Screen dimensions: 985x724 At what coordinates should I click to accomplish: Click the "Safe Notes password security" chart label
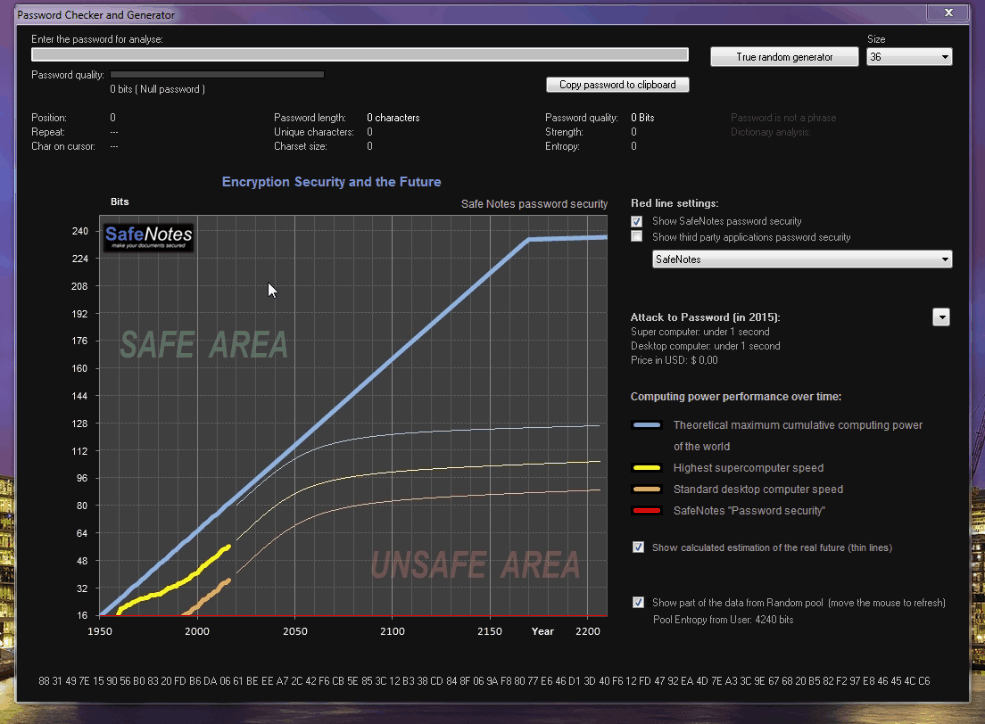pos(534,204)
